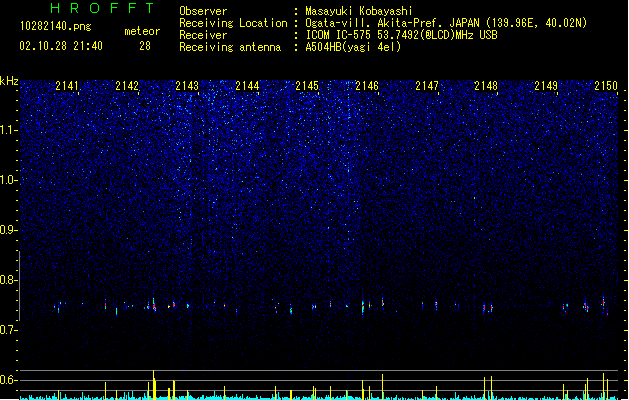The image size is (629, 400).
Task: Select the filename 10282140.png
Action: coord(56,27)
